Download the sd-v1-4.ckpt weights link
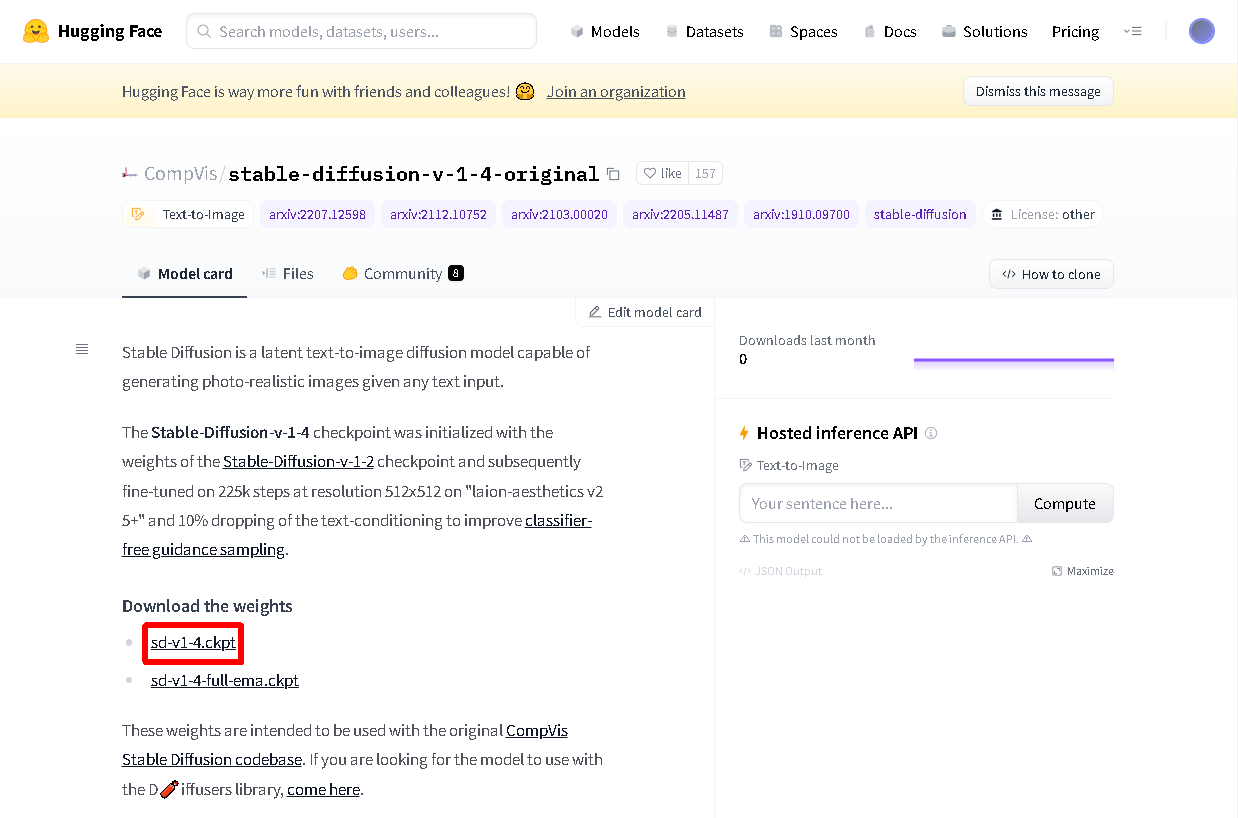1238x818 pixels. click(193, 643)
